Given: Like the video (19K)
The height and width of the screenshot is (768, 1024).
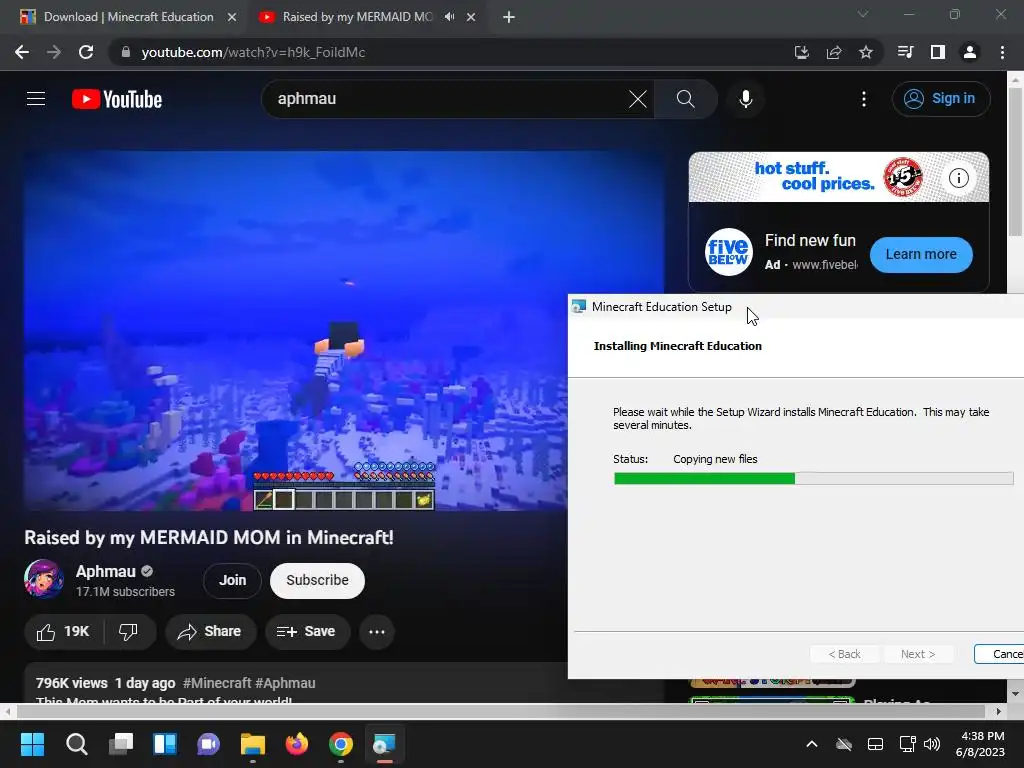Looking at the screenshot, I should (63, 632).
